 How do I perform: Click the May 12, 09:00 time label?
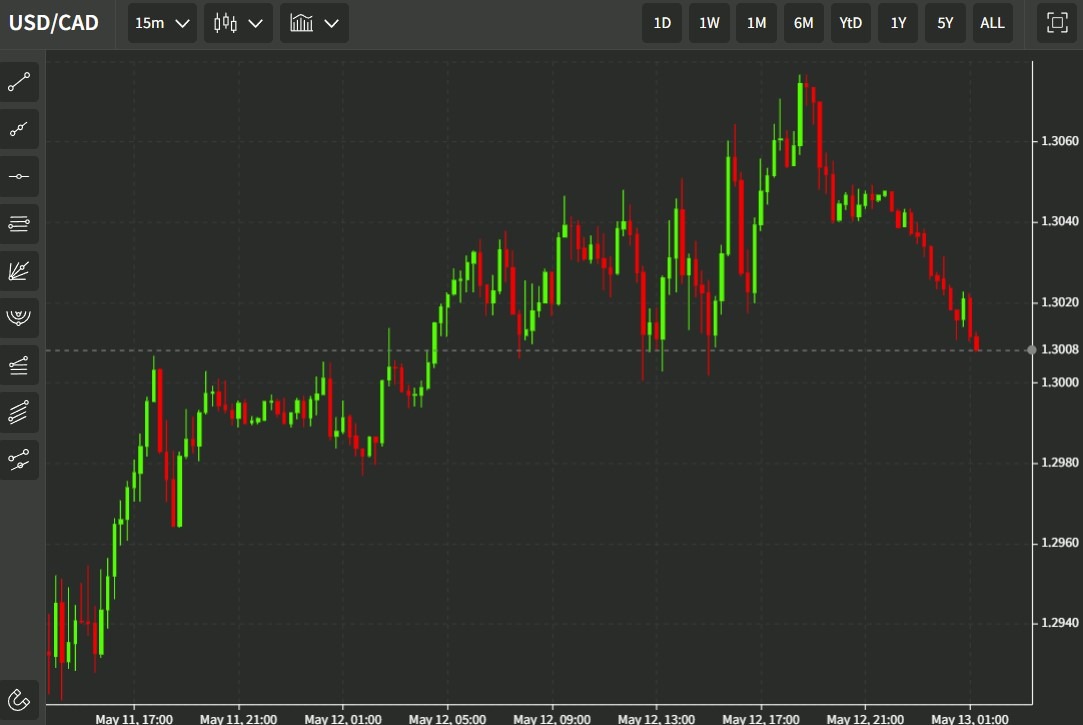[552, 719]
